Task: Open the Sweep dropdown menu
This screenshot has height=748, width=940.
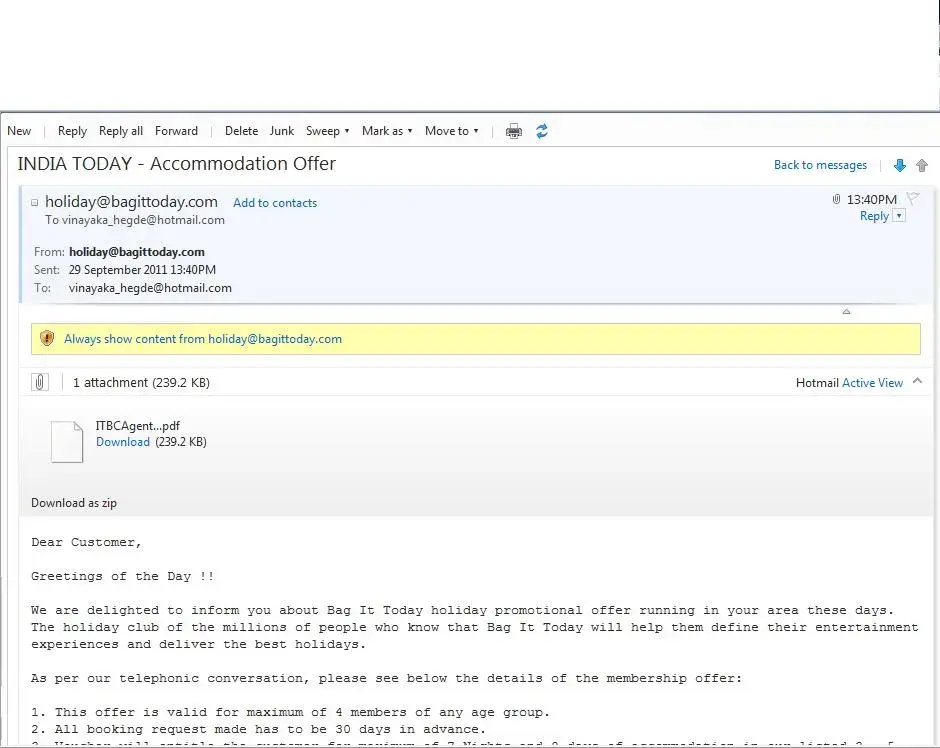Action: pyautogui.click(x=328, y=131)
